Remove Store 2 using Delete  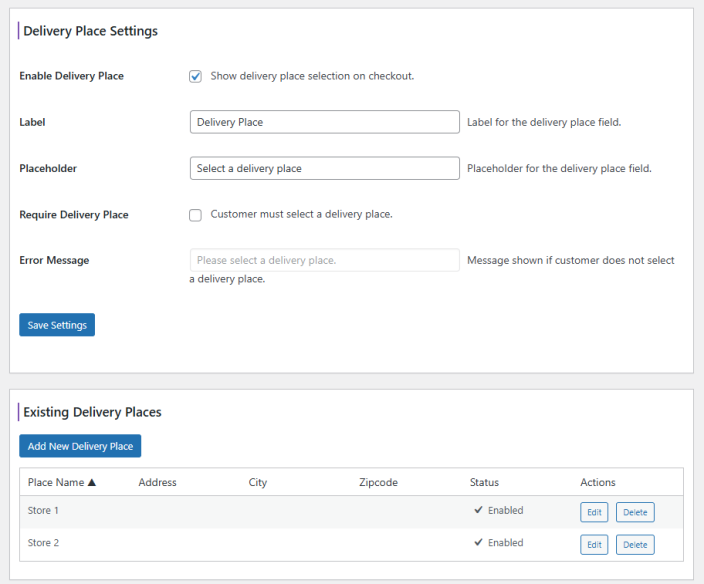[x=635, y=545]
